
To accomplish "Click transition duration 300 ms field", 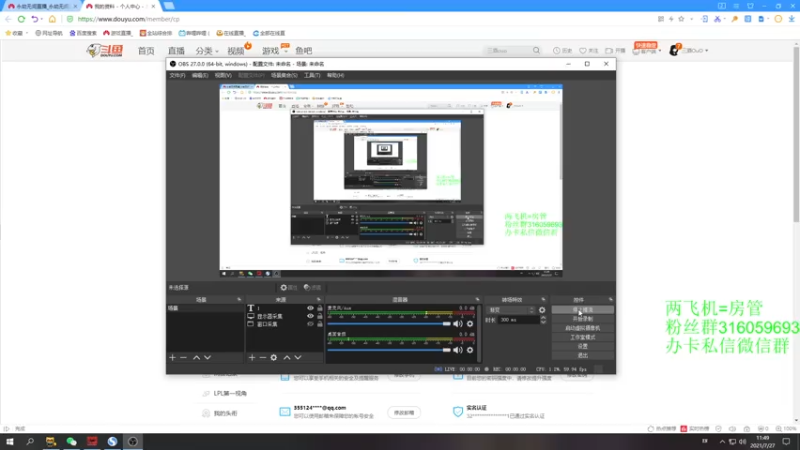I will [517, 320].
